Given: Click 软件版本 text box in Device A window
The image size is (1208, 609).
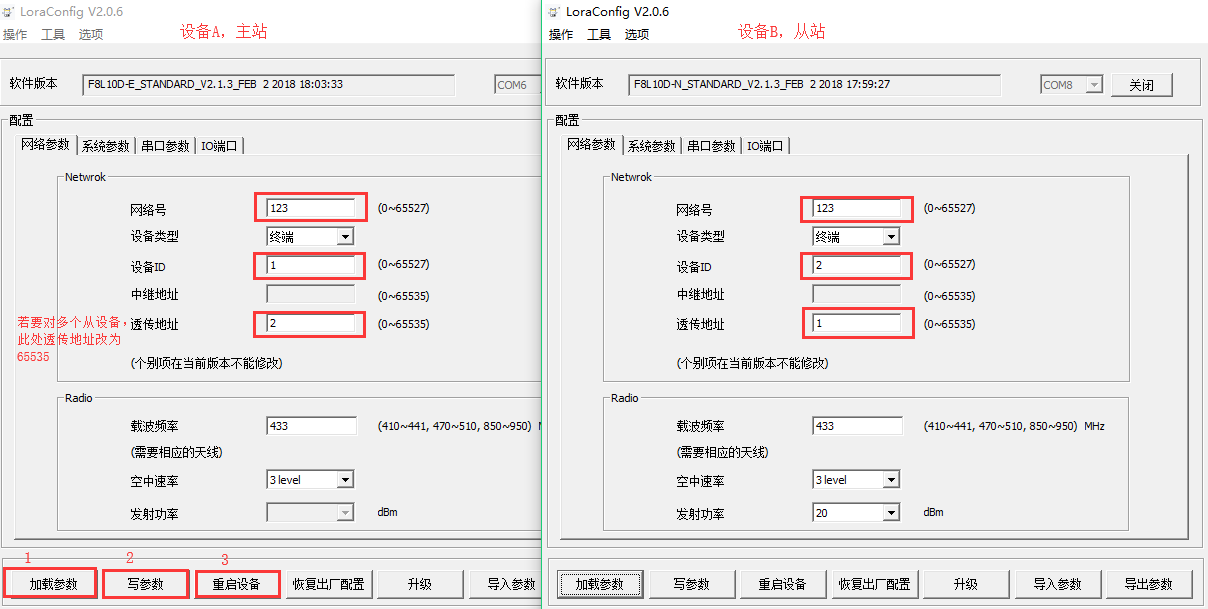Looking at the screenshot, I should click(x=268, y=85).
